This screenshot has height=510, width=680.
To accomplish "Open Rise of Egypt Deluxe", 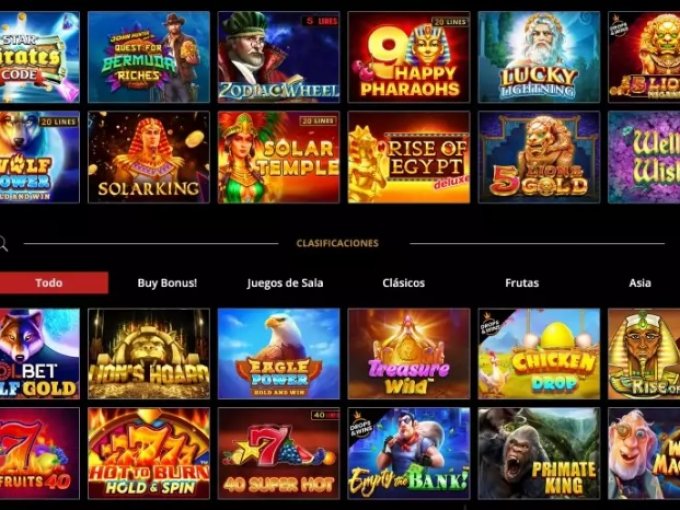I will (x=409, y=157).
